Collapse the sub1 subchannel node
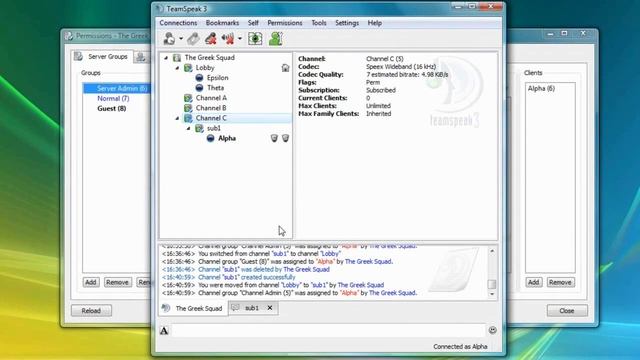The image size is (640, 360). pos(188,129)
